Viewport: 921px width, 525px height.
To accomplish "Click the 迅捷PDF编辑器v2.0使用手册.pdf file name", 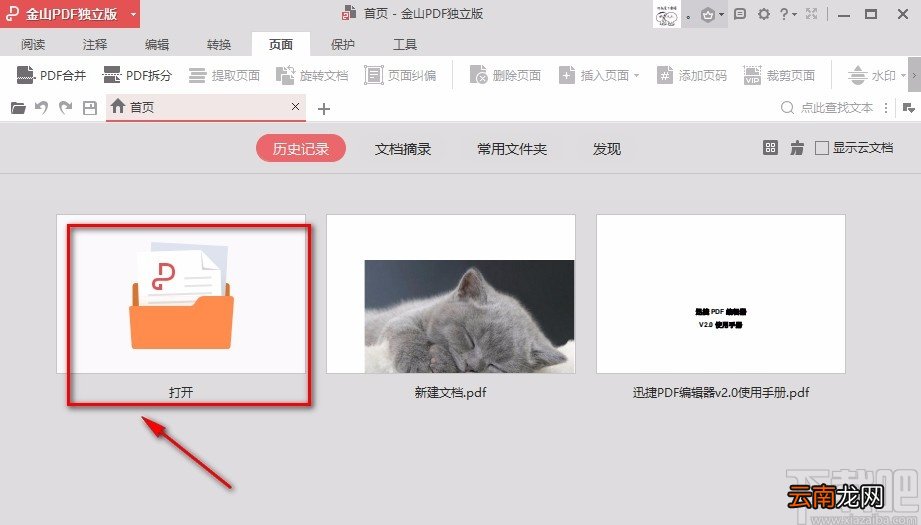I will pyautogui.click(x=721, y=392).
